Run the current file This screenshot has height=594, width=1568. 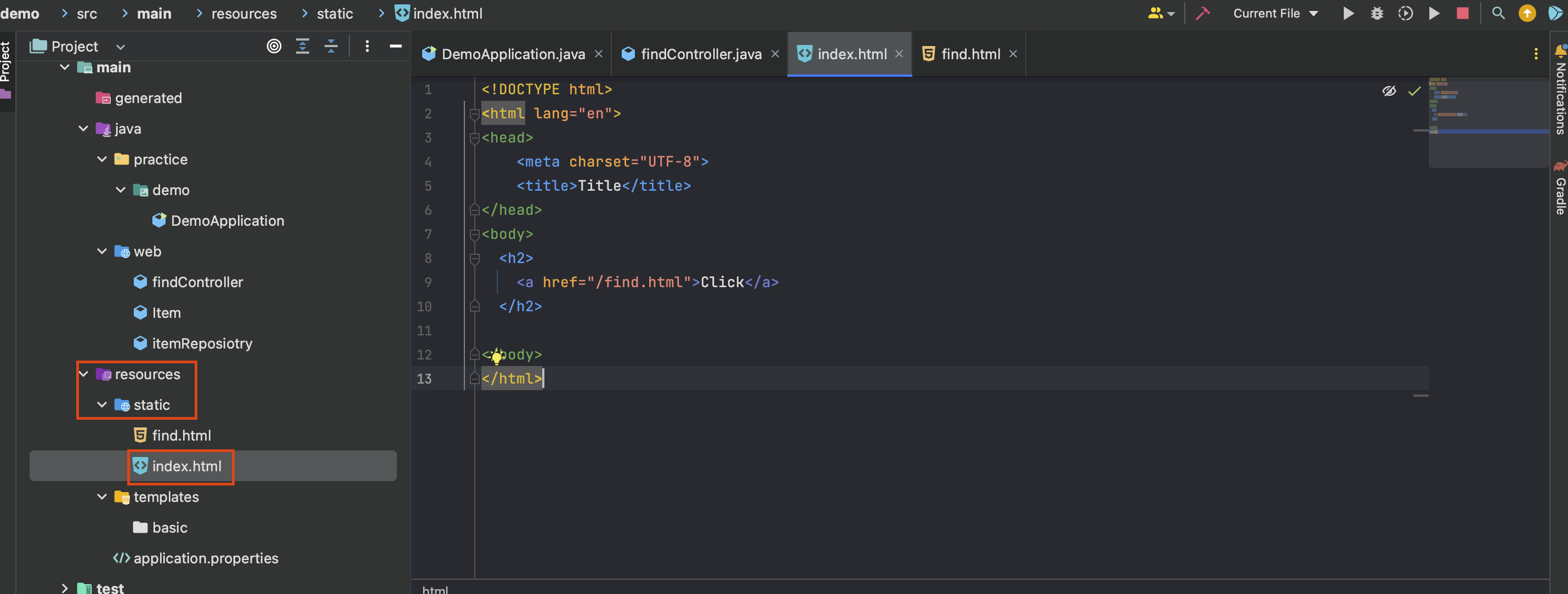(1348, 13)
